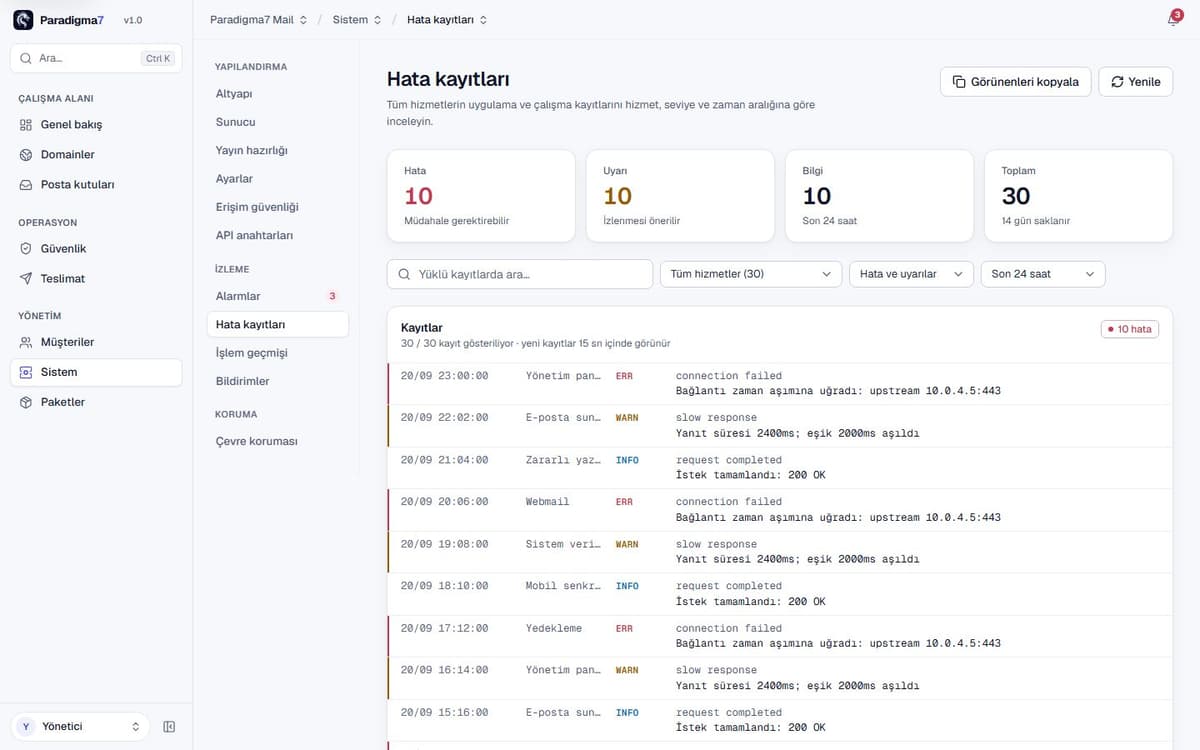This screenshot has width=1200, height=750.
Task: Click the magnifier icon in log search
Action: (x=405, y=274)
